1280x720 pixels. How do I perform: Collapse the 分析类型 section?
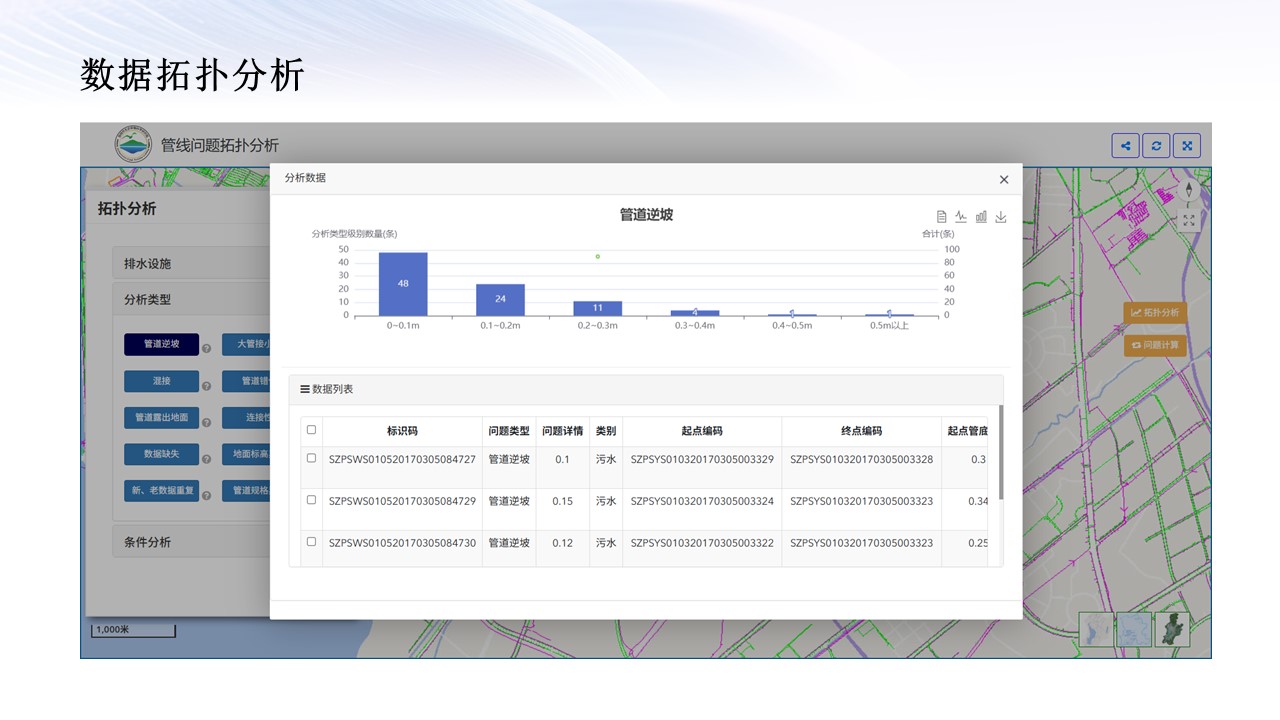pos(190,299)
